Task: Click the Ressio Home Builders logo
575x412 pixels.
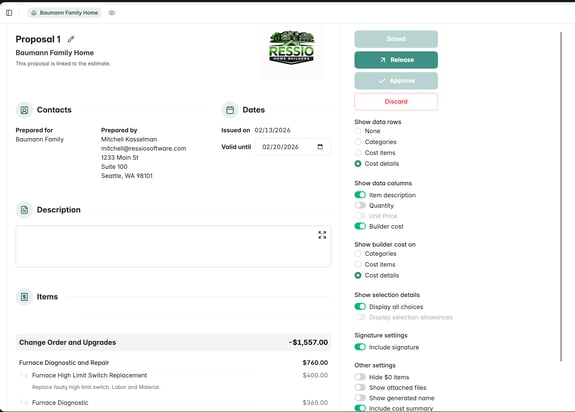Action: (292, 48)
